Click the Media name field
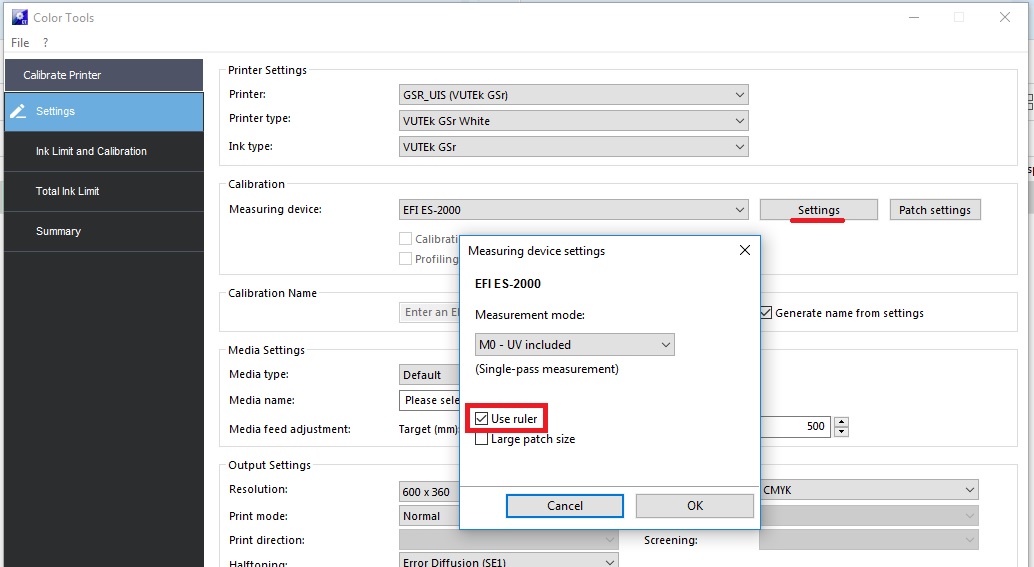Image resolution: width=1034 pixels, height=567 pixels. pos(429,400)
